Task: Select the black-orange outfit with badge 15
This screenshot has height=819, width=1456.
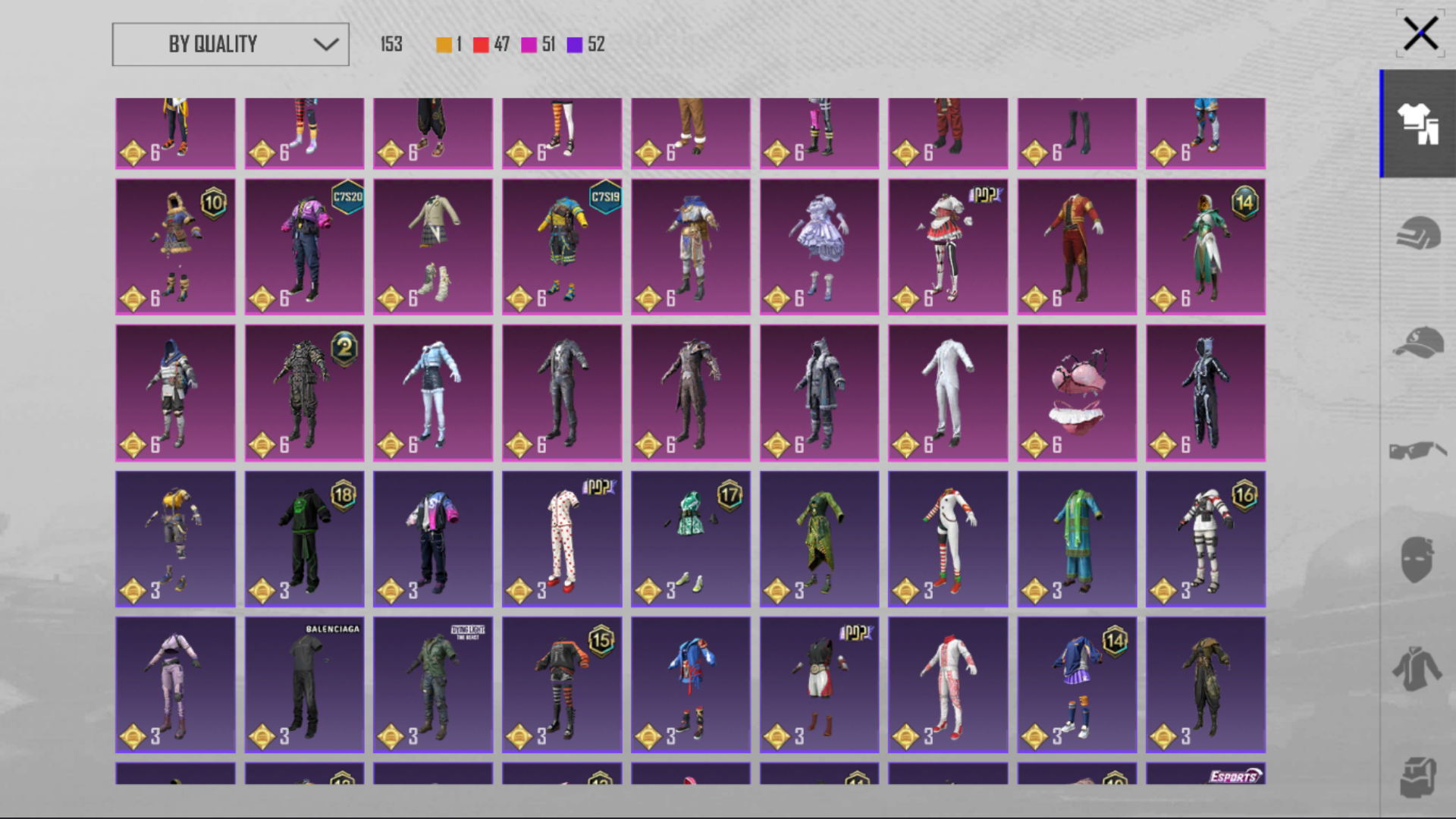Action: point(562,685)
